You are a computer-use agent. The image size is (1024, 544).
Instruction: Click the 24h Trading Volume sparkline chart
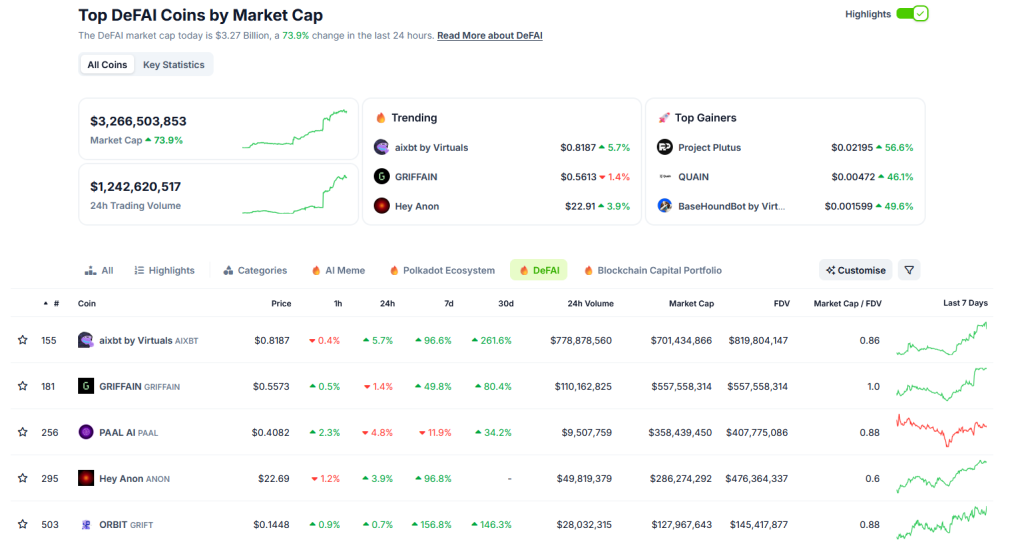pyautogui.click(x=295, y=194)
